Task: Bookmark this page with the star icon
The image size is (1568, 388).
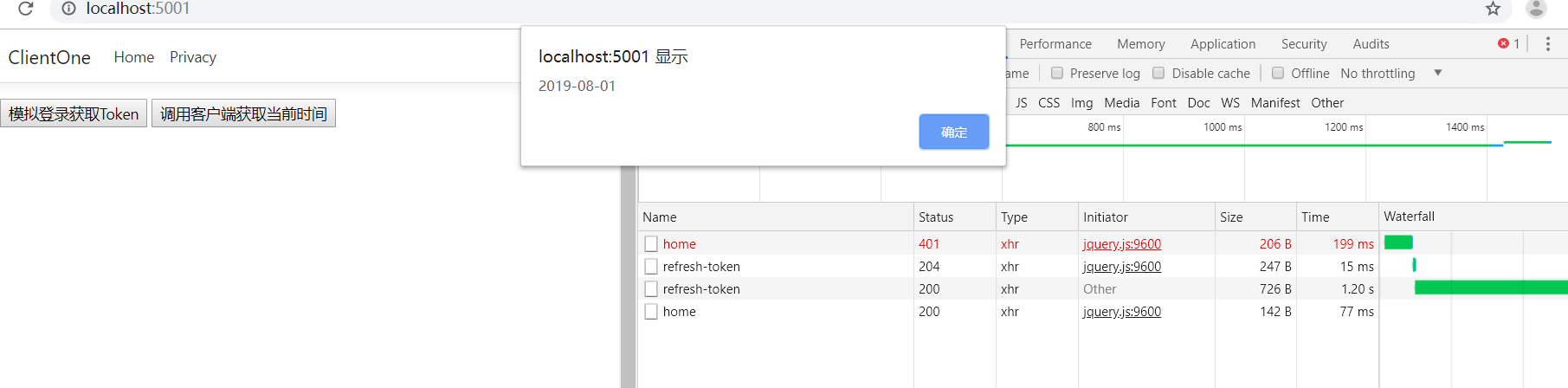Action: (1493, 9)
